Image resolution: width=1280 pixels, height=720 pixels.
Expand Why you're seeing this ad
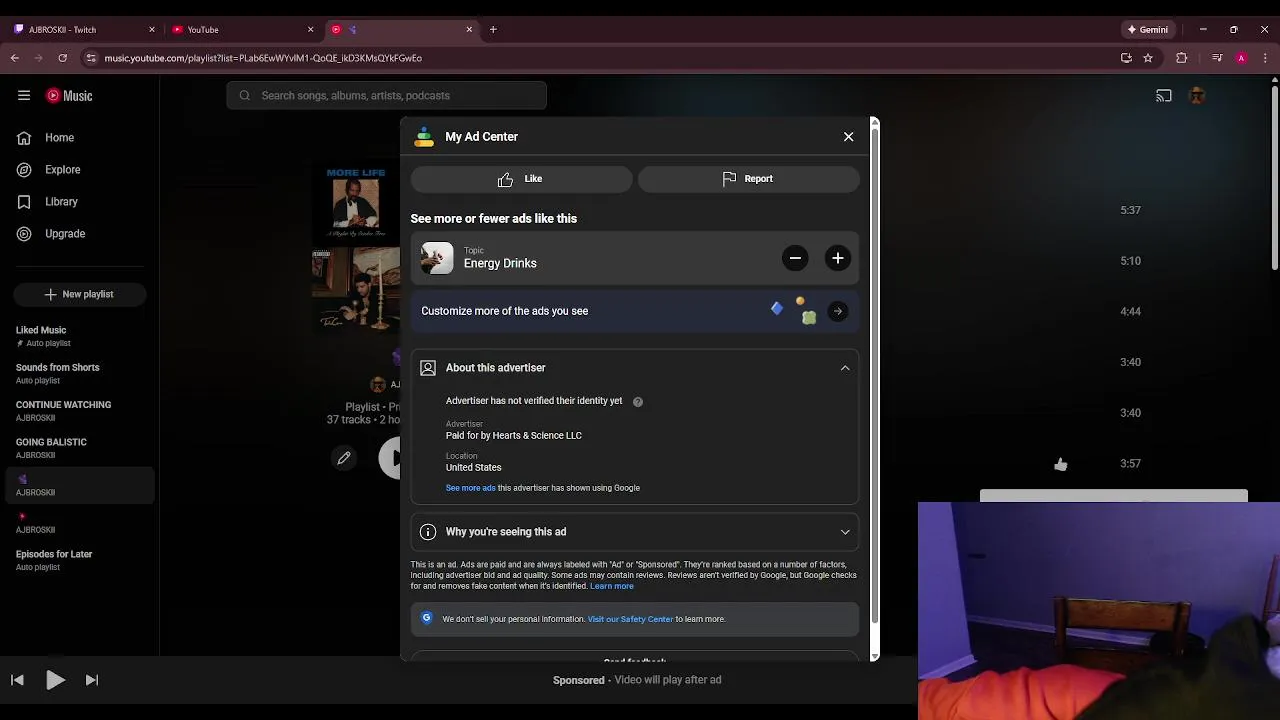(845, 532)
